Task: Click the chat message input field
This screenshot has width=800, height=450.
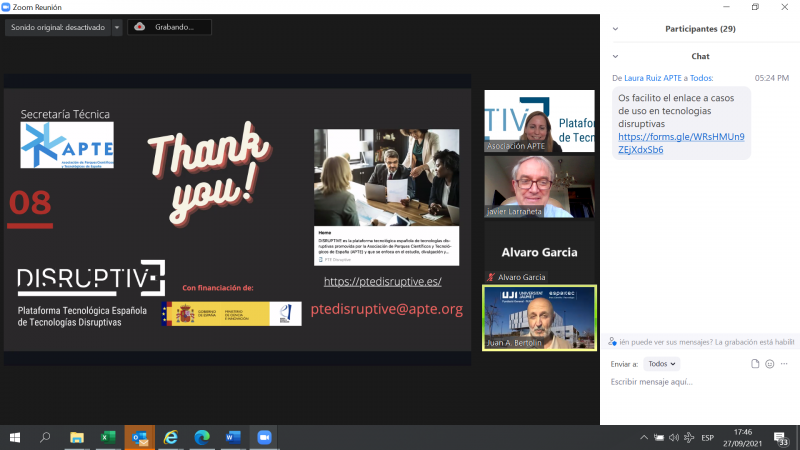Action: point(700,382)
